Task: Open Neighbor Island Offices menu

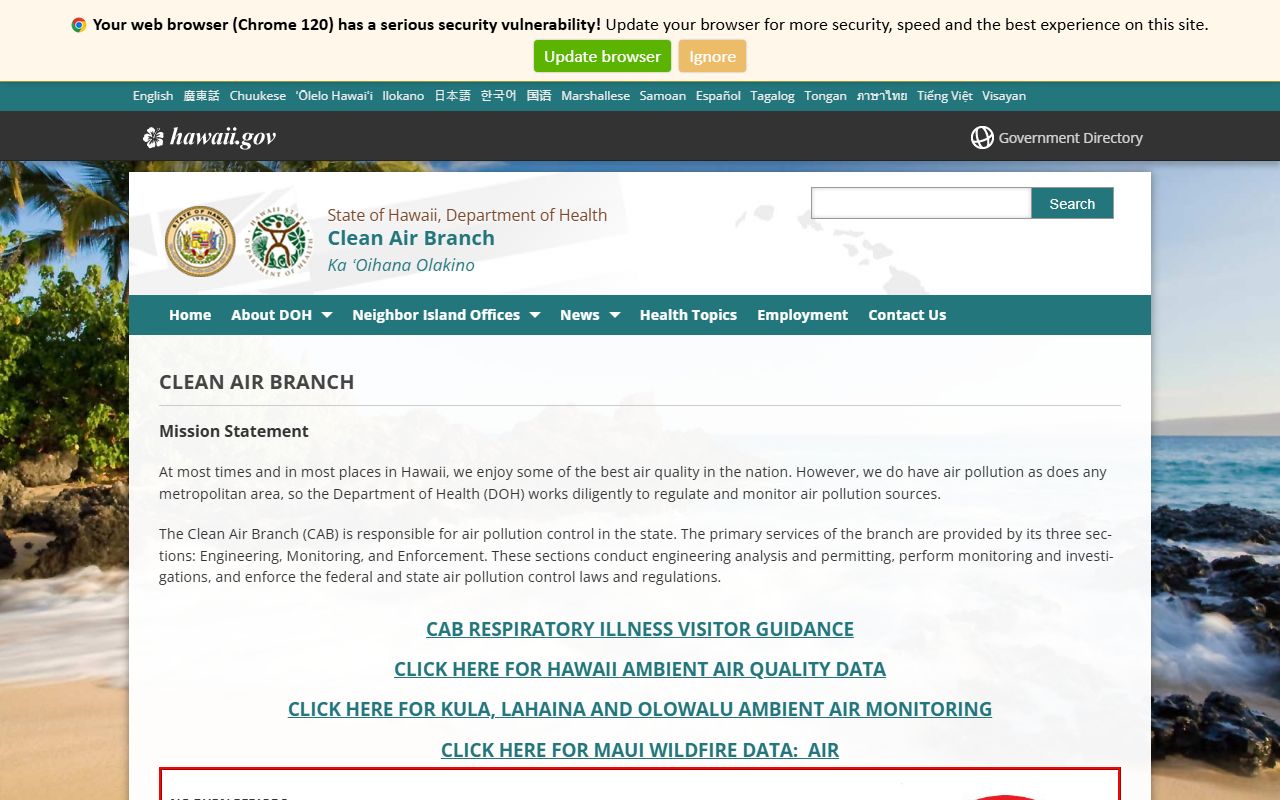Action: (436, 315)
